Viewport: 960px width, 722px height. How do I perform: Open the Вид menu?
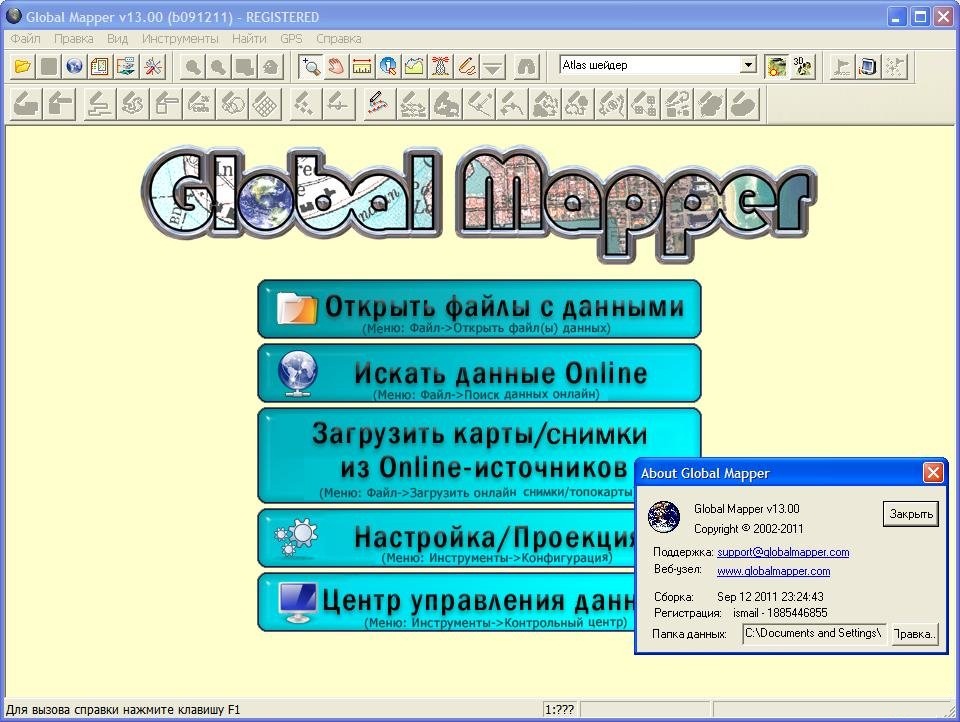[x=117, y=39]
